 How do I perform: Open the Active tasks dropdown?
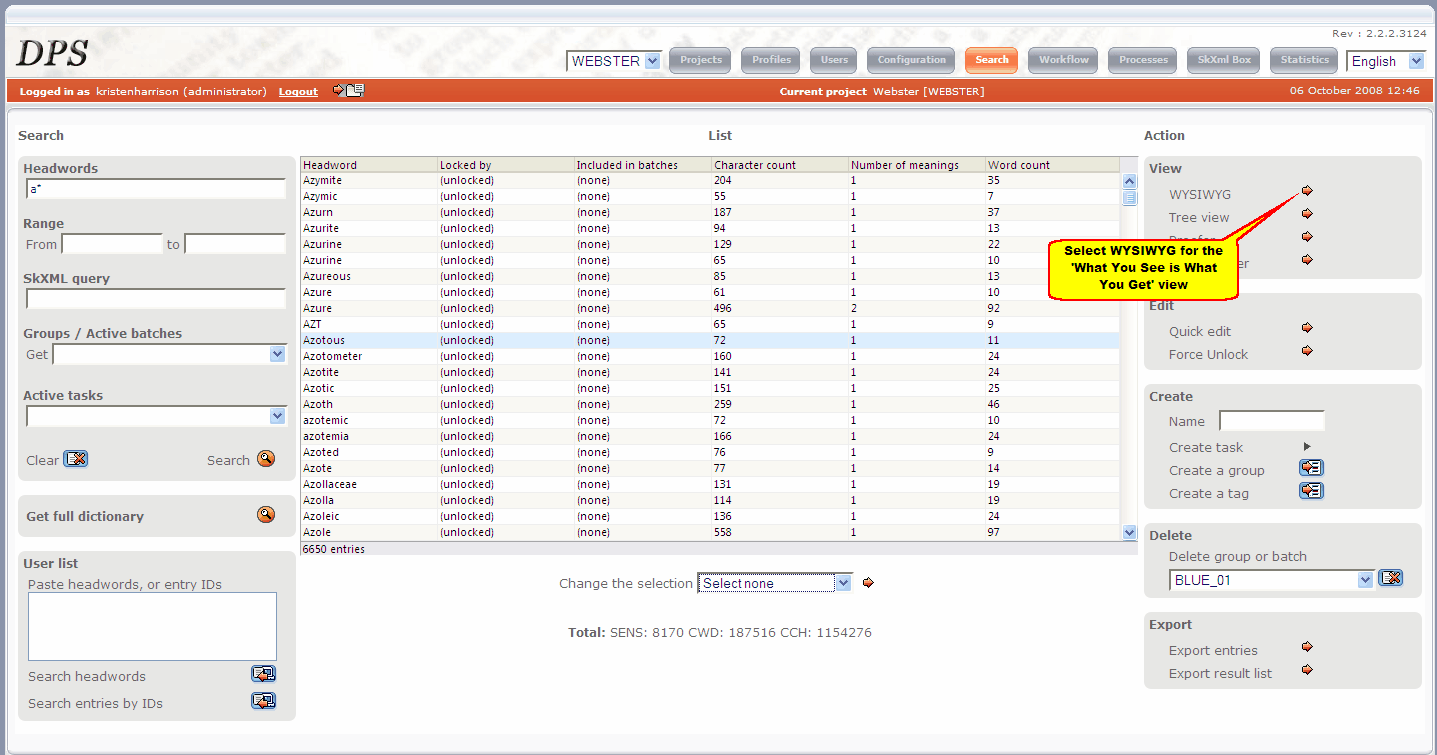pyautogui.click(x=156, y=416)
